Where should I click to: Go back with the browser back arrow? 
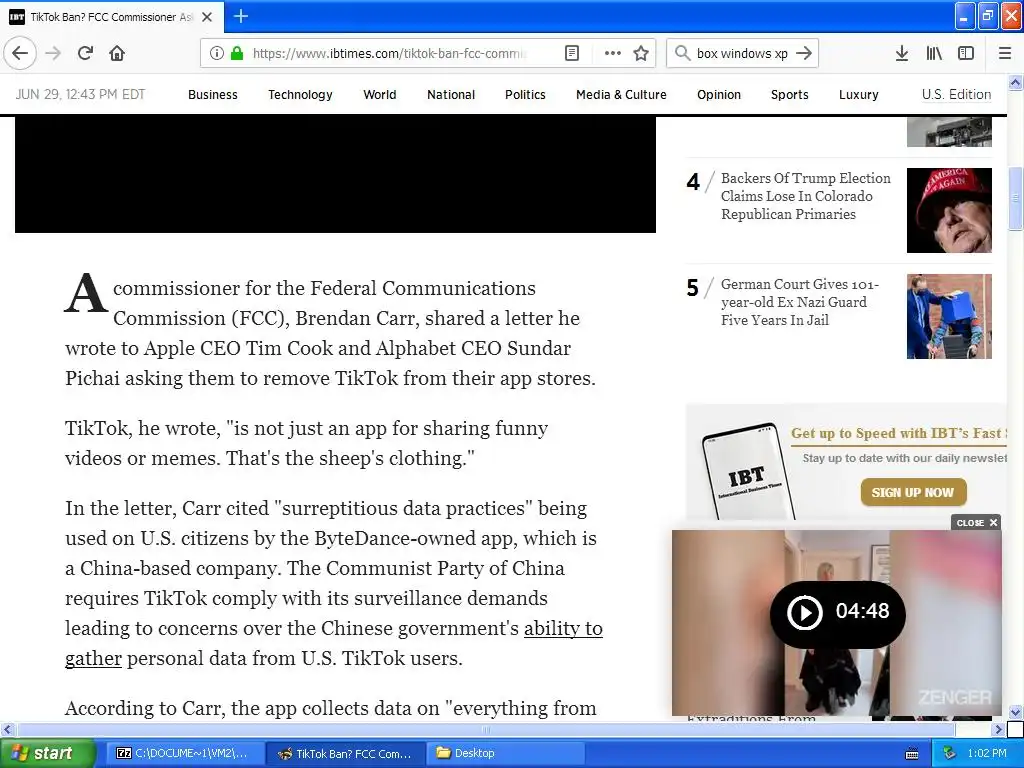[x=20, y=53]
